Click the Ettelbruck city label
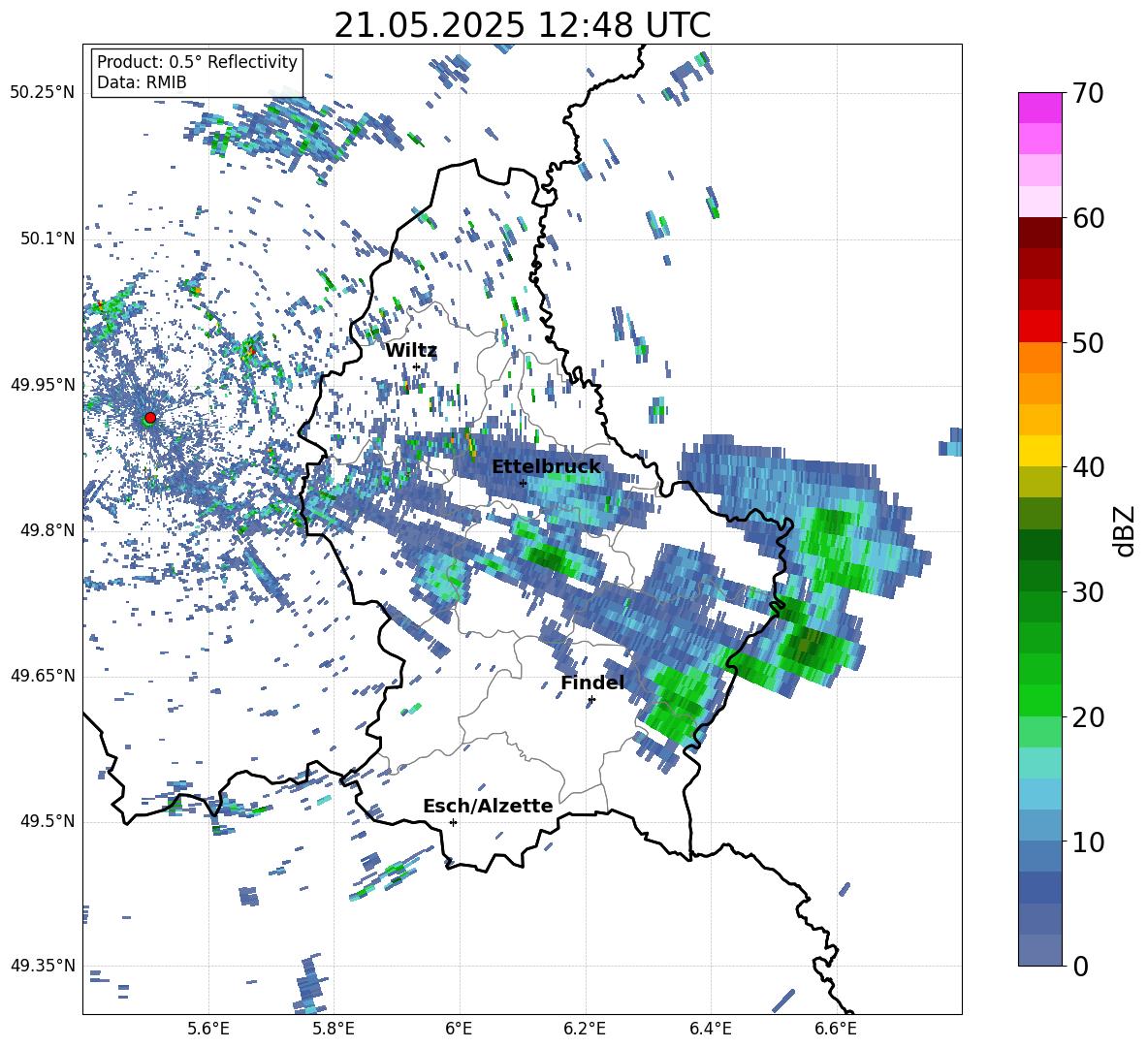1148x1048 pixels. click(x=546, y=467)
